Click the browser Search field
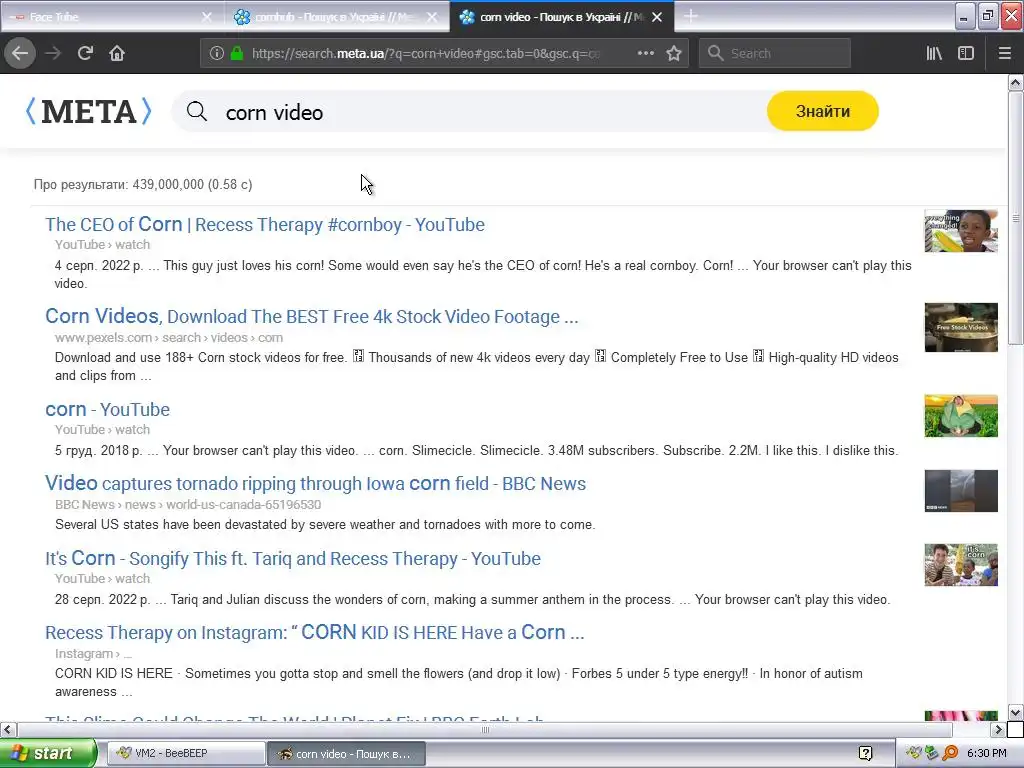The height and width of the screenshot is (768, 1024). pos(775,53)
